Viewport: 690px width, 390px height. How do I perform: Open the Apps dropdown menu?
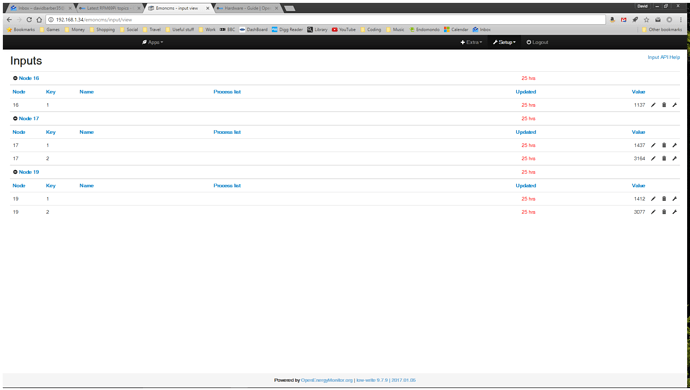(153, 42)
